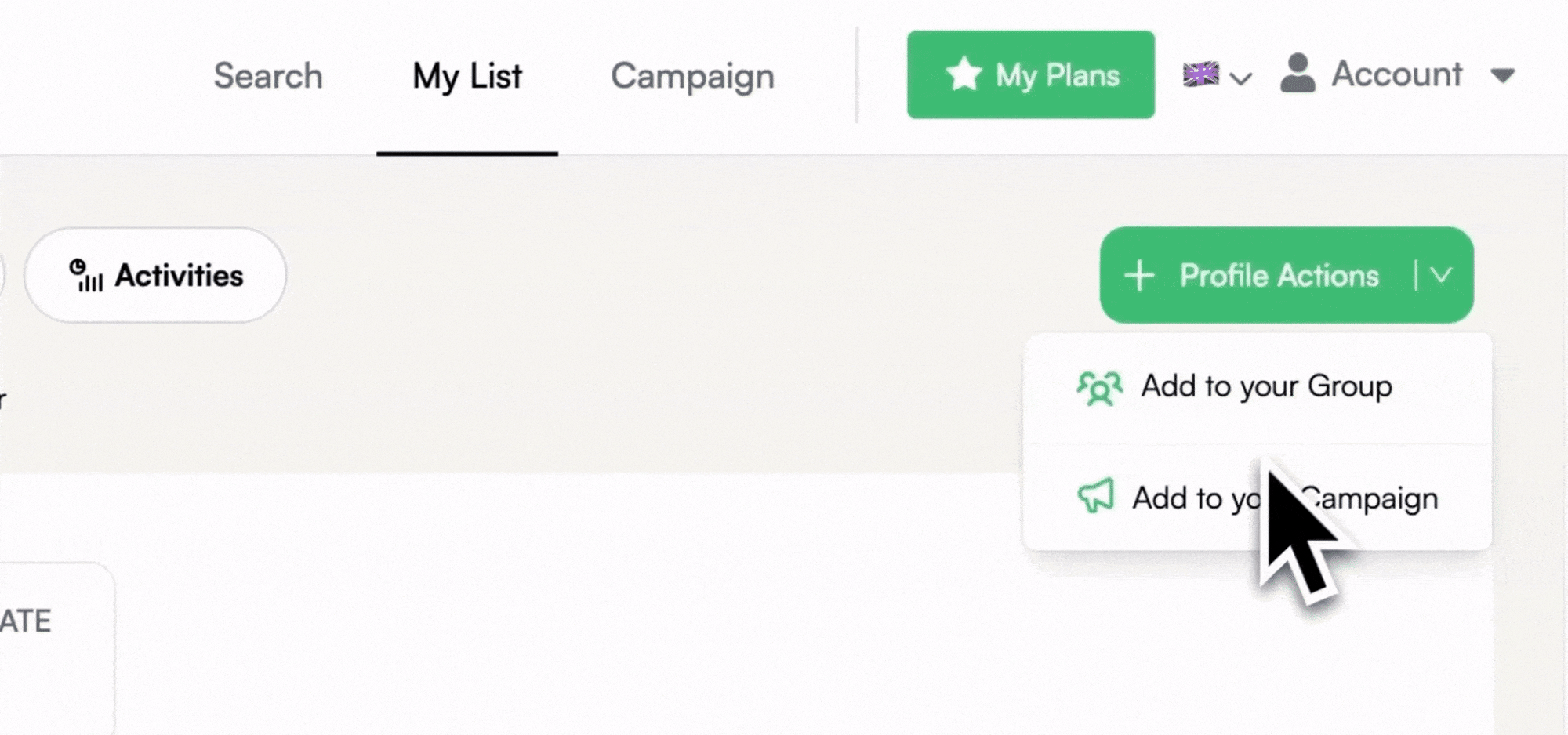Image resolution: width=1568 pixels, height=735 pixels.
Task: Click the star icon in My Plans
Action: 964,74
